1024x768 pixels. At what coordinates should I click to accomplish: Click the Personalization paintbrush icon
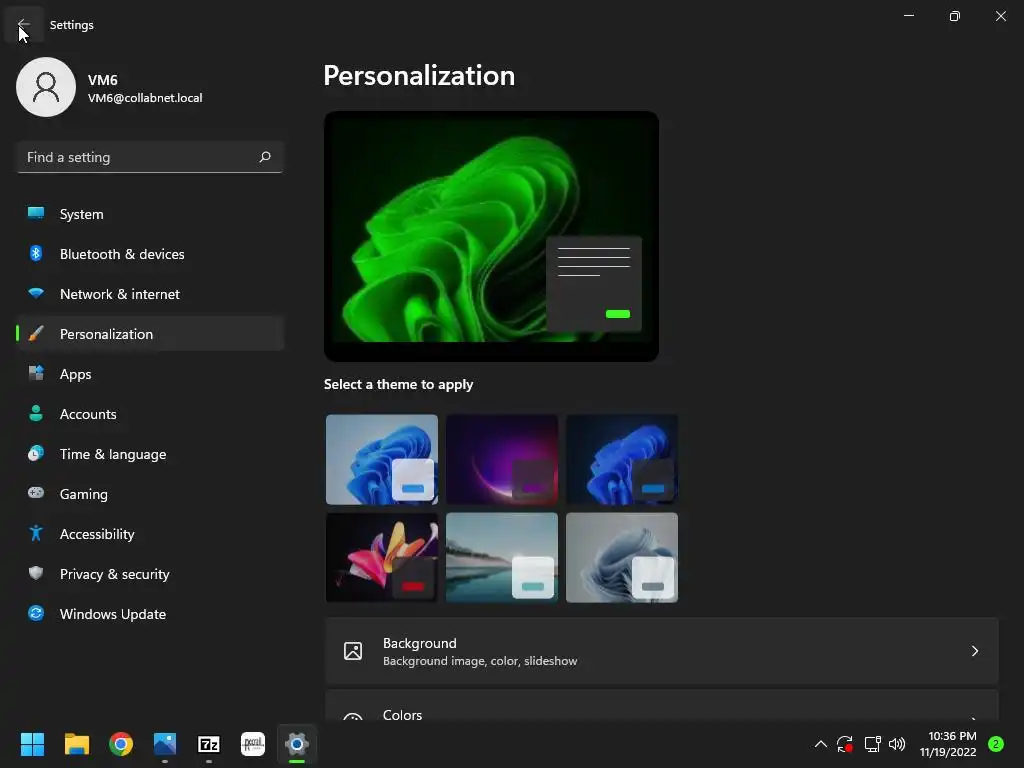tap(36, 334)
